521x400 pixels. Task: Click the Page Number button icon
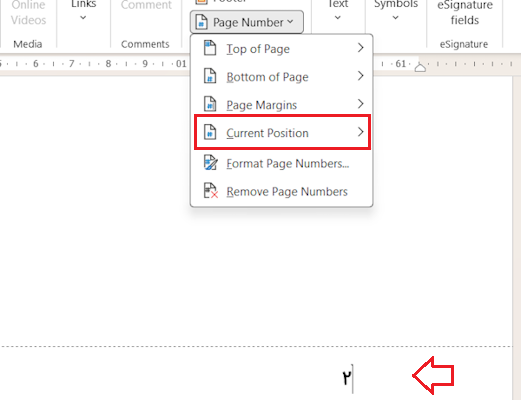(202, 22)
